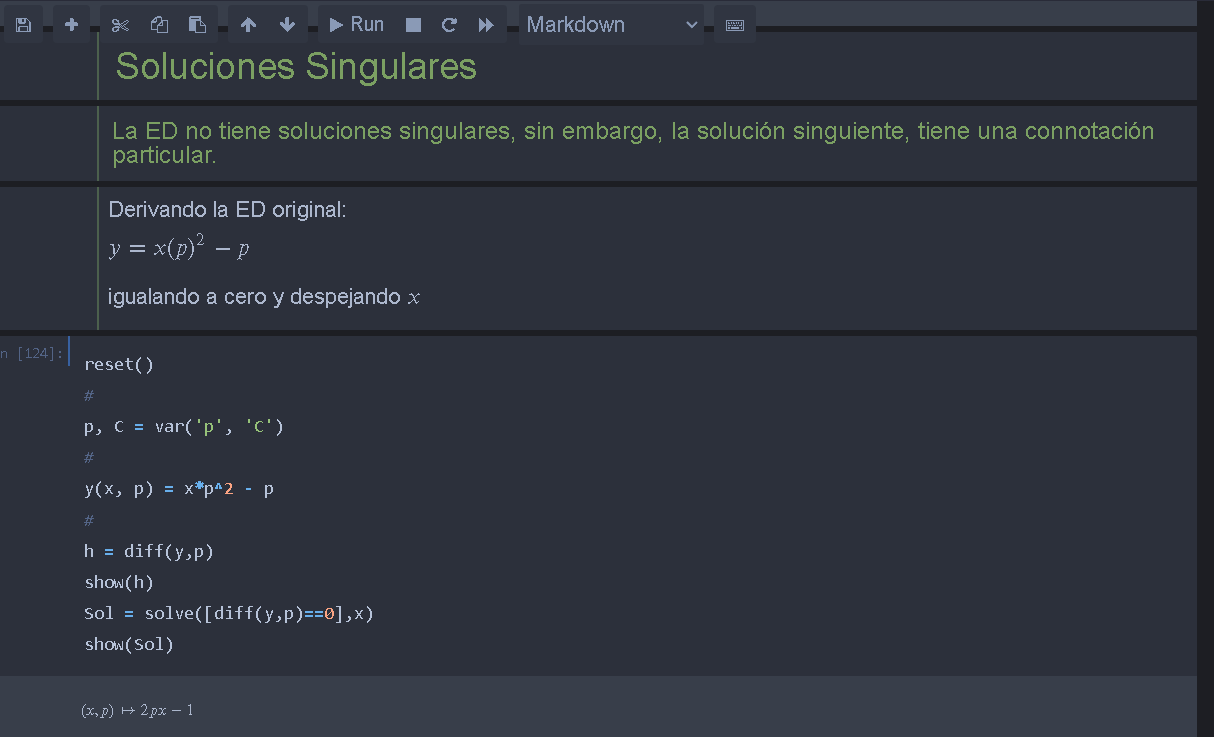The image size is (1214, 737).
Task: Restart the kernel with the circular arrow
Action: [449, 25]
